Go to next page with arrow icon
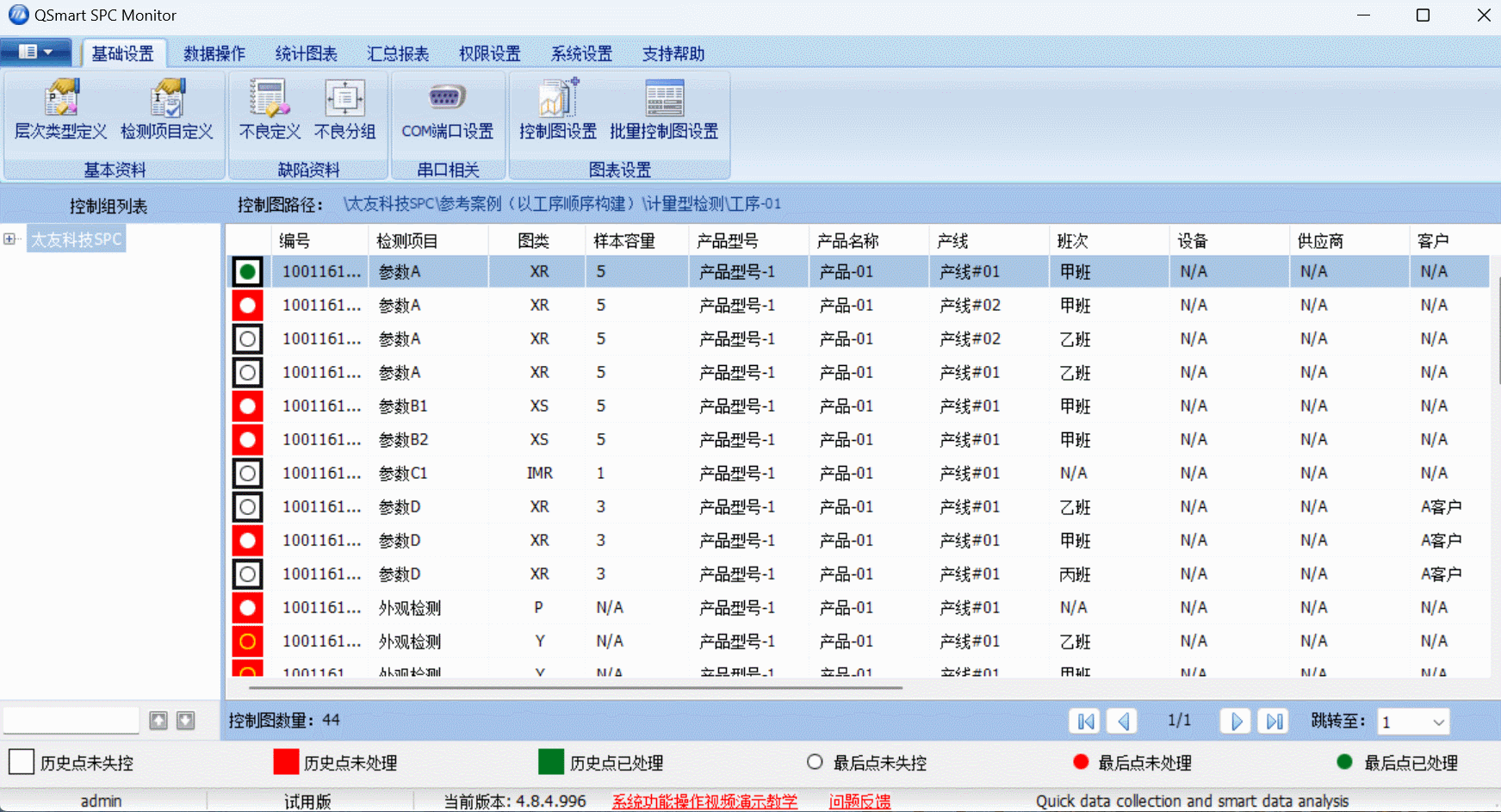The width and height of the screenshot is (1501, 812). coord(1236,721)
